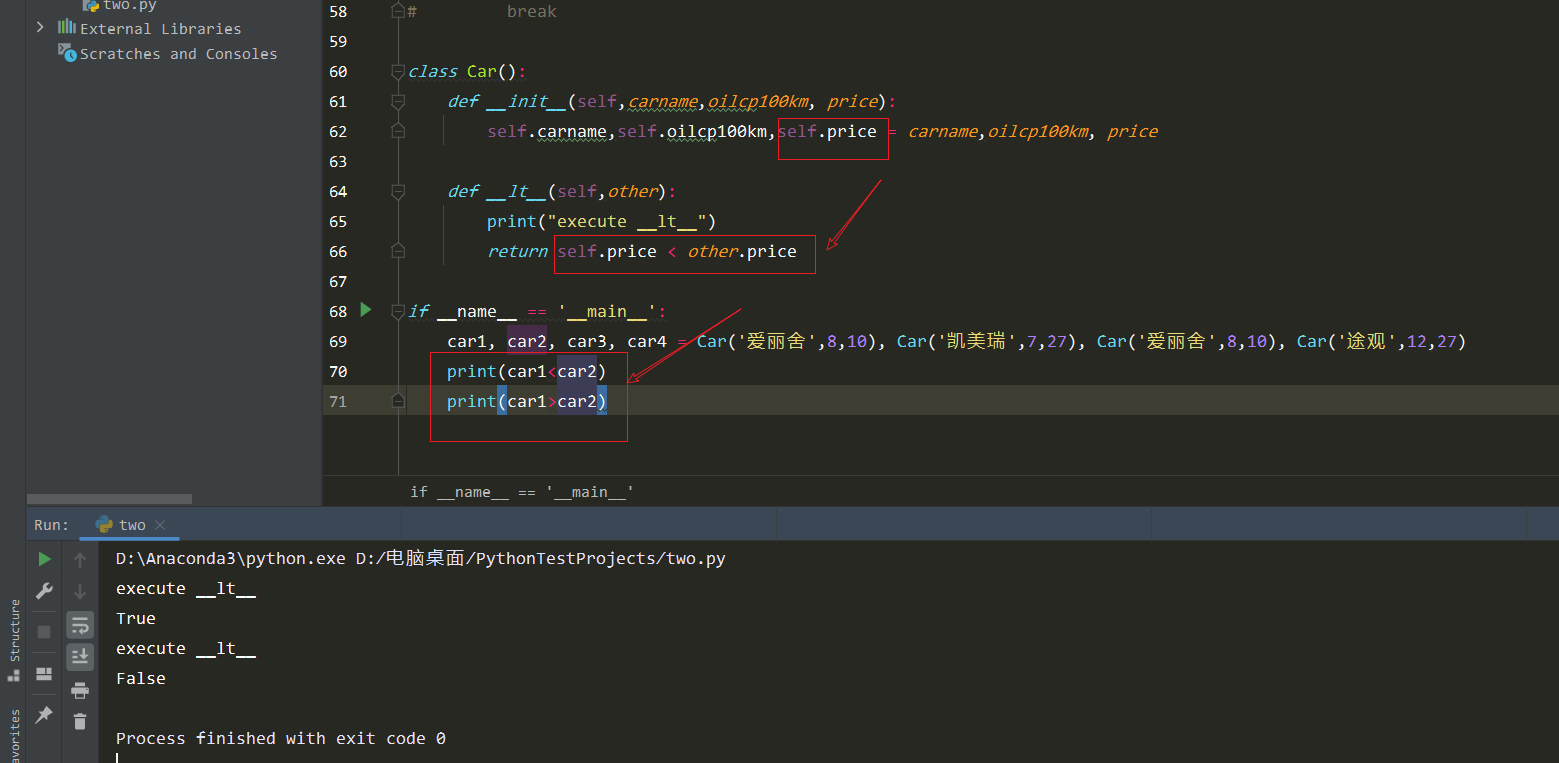The image size is (1559, 763).
Task: Click the 'Run:' panel label
Action: tap(52, 525)
